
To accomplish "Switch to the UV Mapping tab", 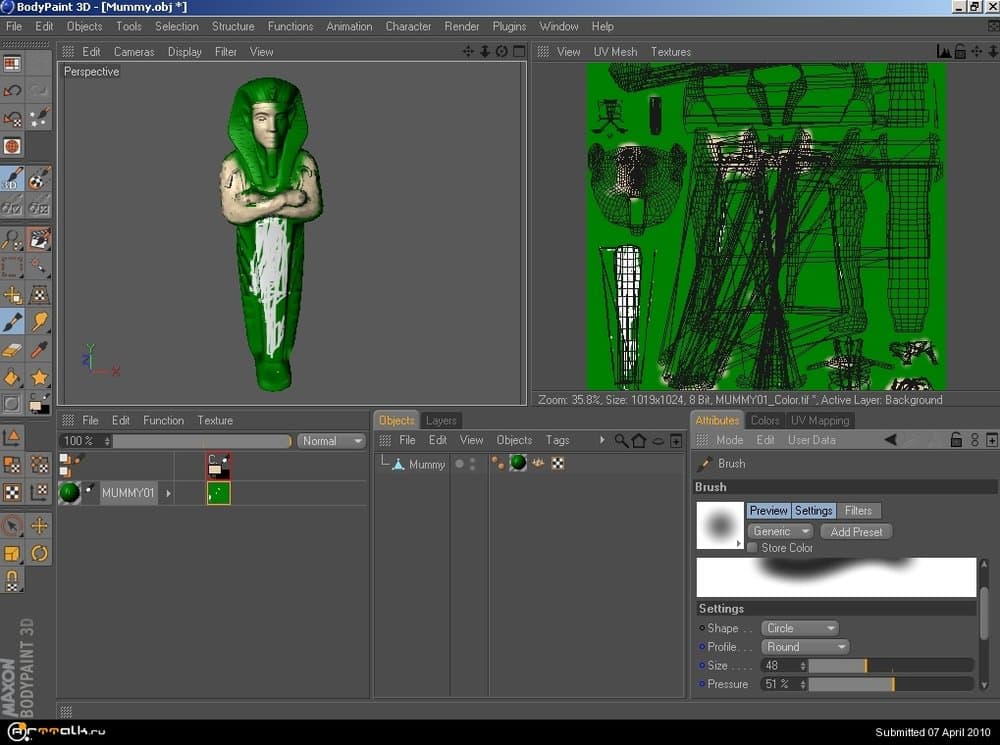I will coord(819,421).
